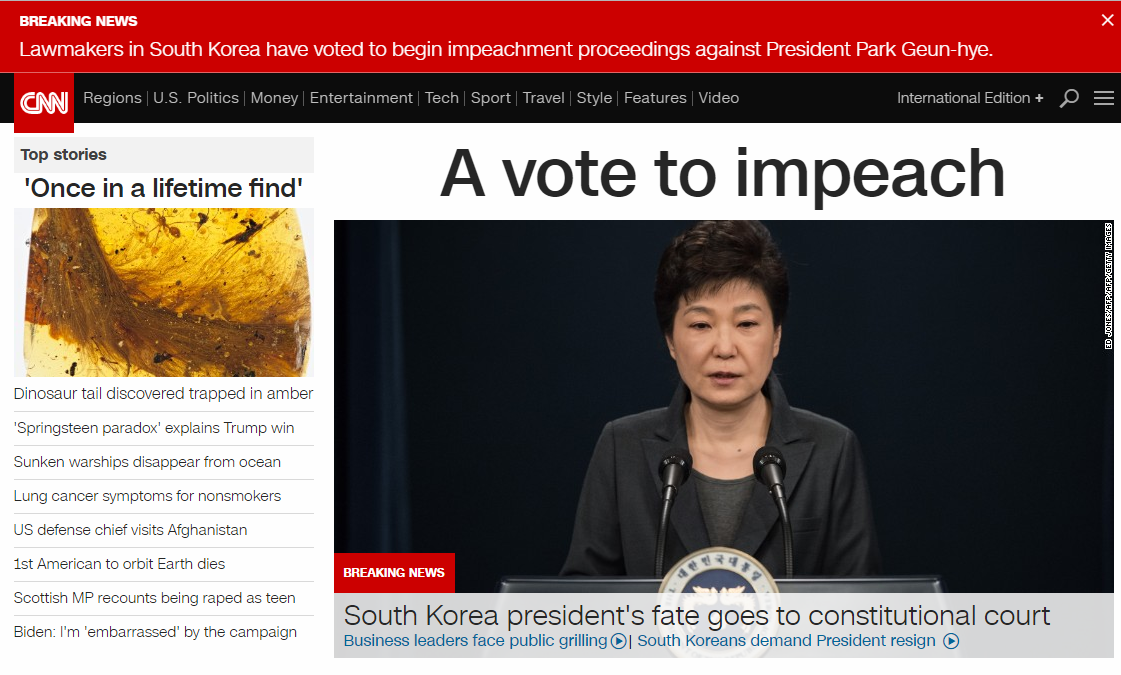The image size is (1121, 675).
Task: Play video icon after 'Business leaders face public grilling'
Action: 619,641
